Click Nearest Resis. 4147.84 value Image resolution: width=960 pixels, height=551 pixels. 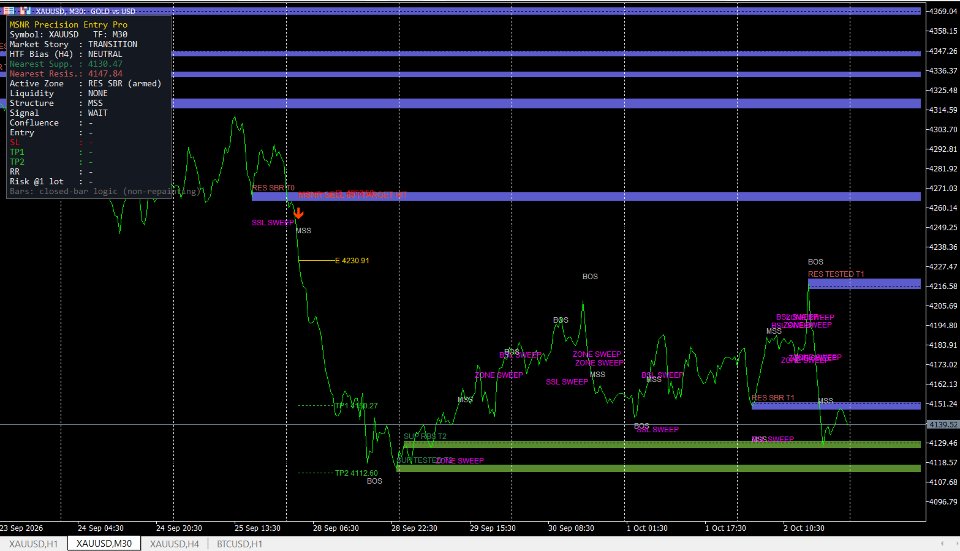tap(105, 73)
